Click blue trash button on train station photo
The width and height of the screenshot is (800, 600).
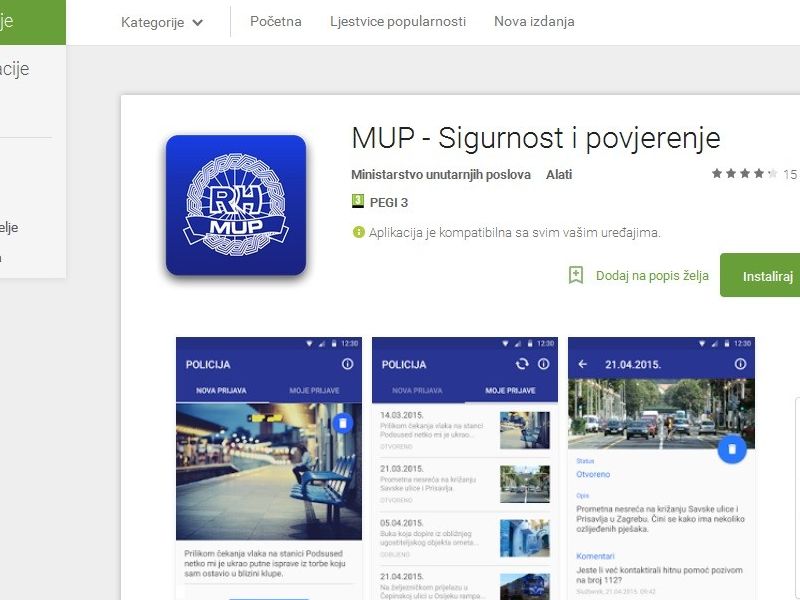click(x=343, y=423)
